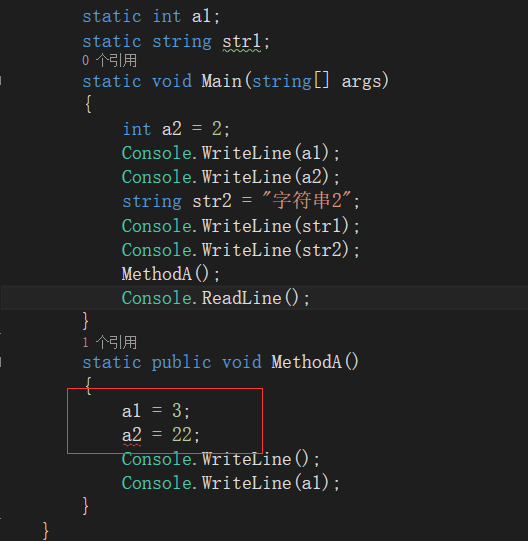Click closing brace of Main method

click(86, 321)
